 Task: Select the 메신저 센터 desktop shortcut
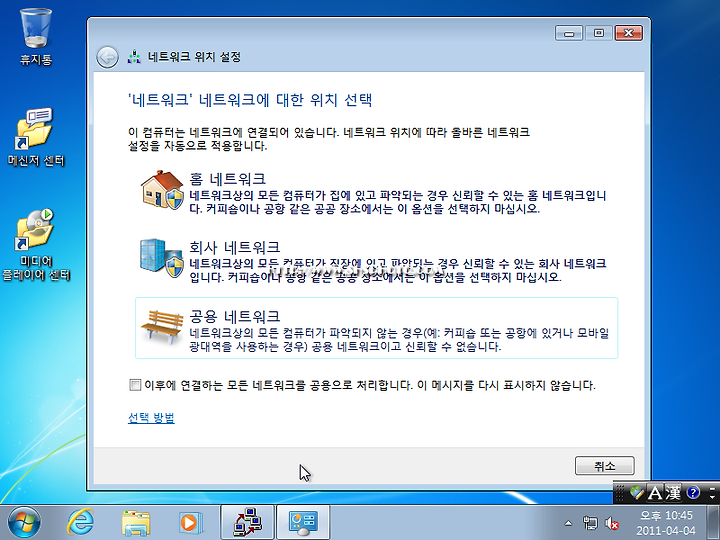pos(35,137)
